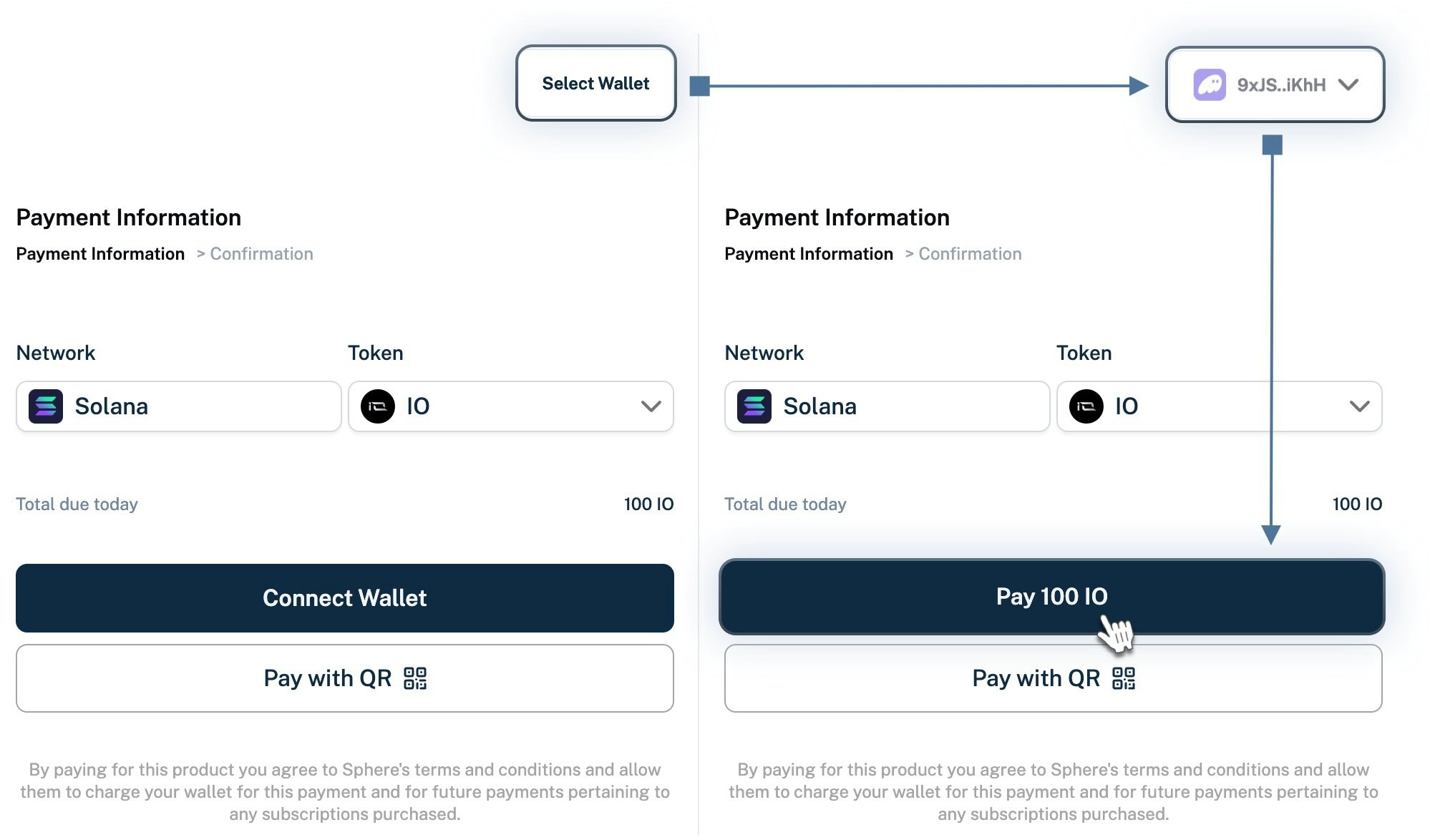
Task: Click Pay with QR in right panel
Action: pos(1054,678)
